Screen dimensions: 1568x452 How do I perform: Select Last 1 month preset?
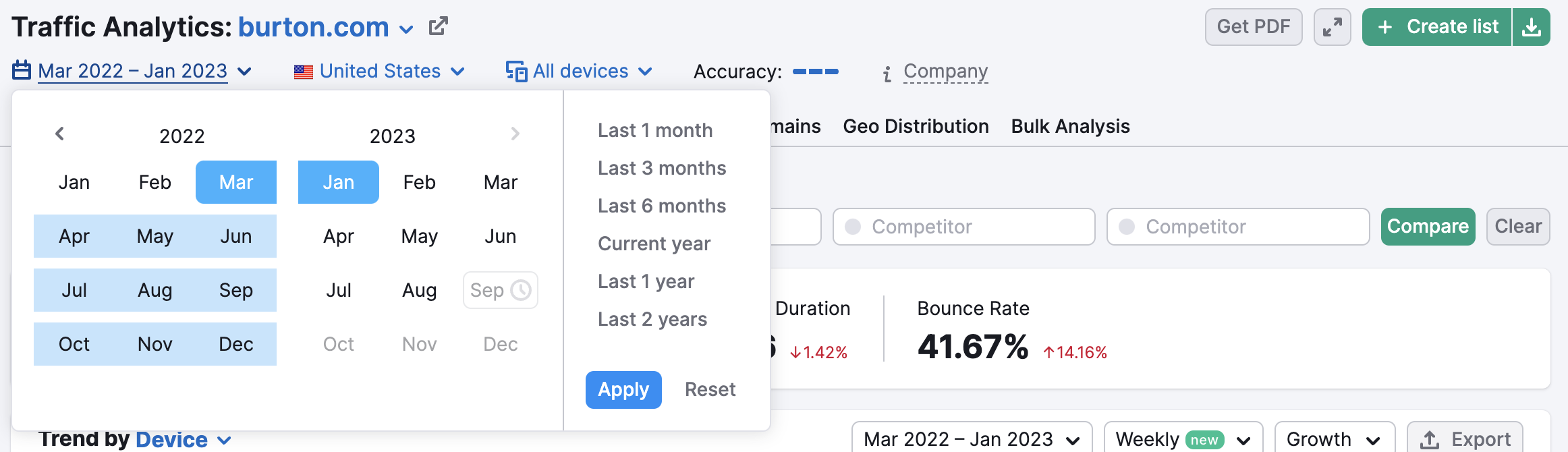coord(655,130)
